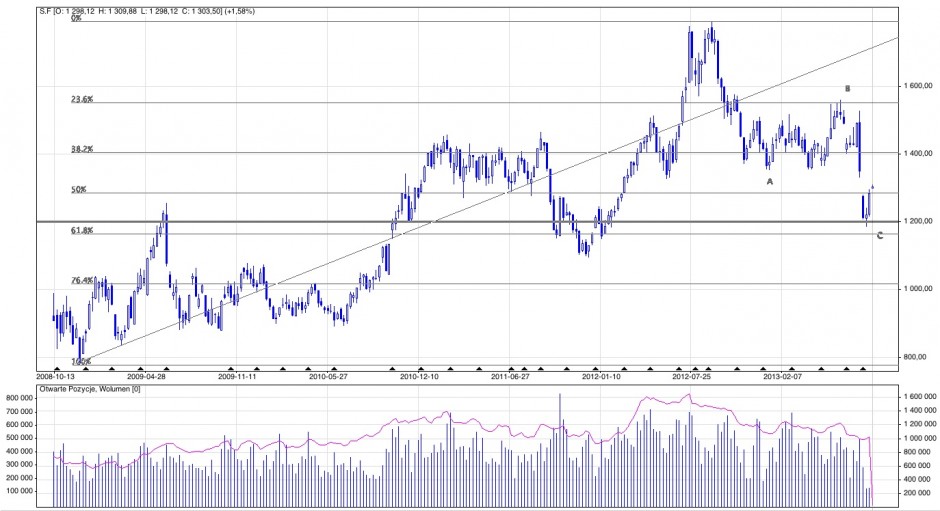The image size is (940, 511).
Task: Select the wave label A on the chart
Action: 769,182
